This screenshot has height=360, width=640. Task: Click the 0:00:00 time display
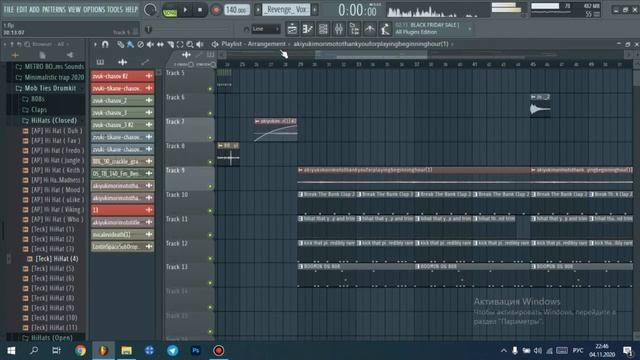coord(357,10)
